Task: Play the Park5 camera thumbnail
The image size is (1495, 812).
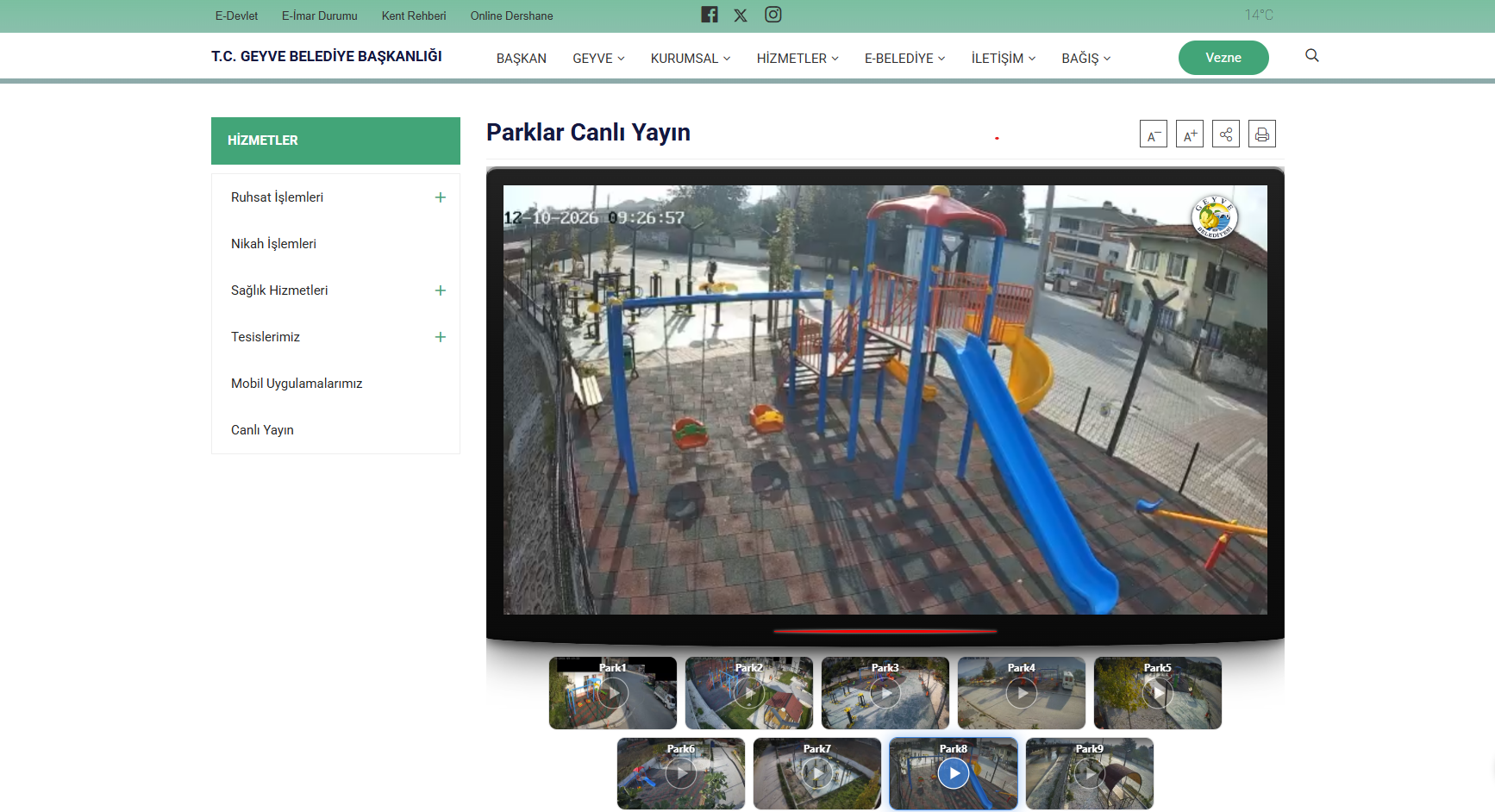Action: coord(1158,693)
